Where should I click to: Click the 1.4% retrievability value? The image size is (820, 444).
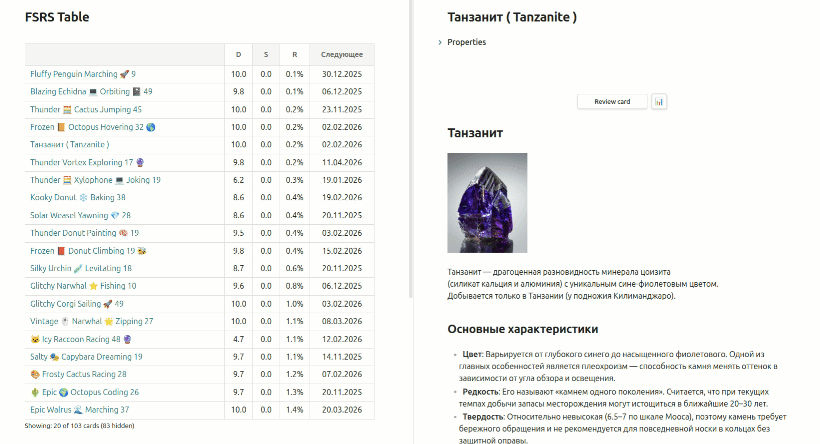coord(294,409)
